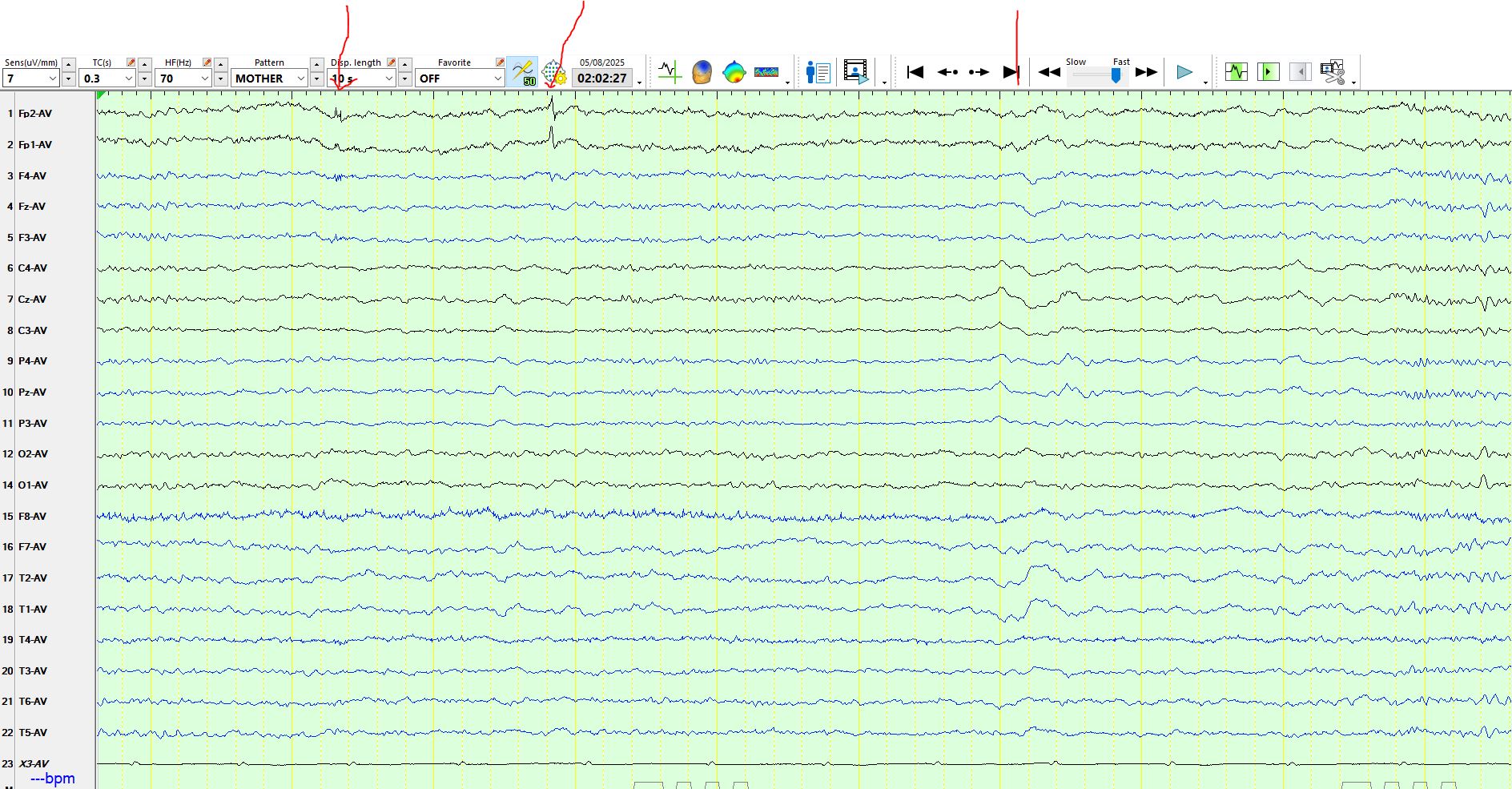The width and height of the screenshot is (1512, 789).
Task: Step TC(s) value down
Action: (145, 78)
